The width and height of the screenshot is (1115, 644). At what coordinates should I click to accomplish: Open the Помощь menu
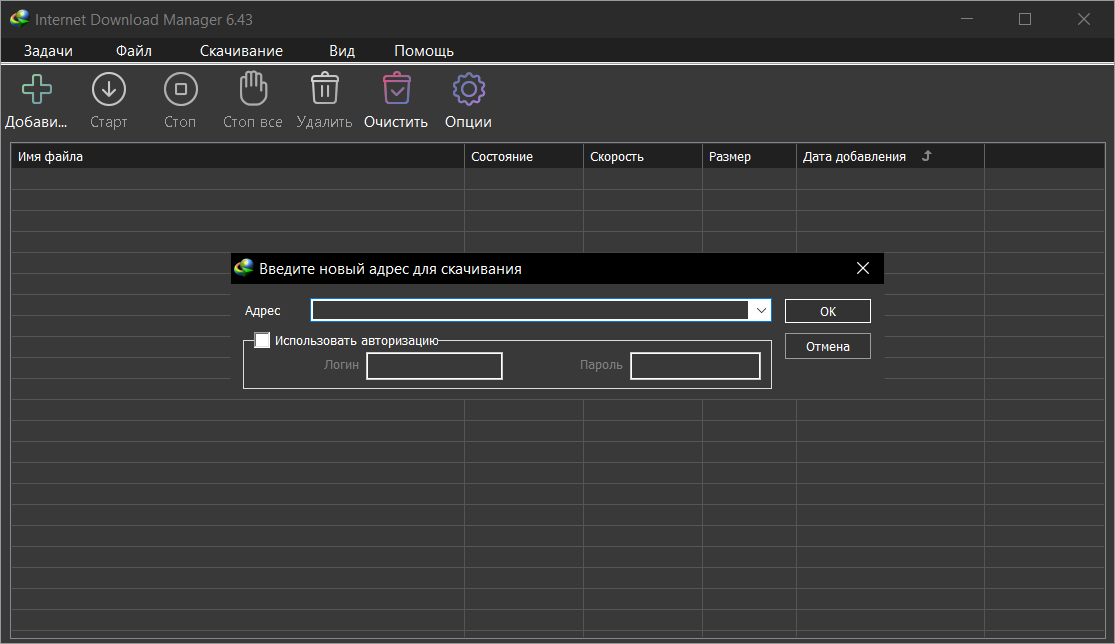coord(424,50)
